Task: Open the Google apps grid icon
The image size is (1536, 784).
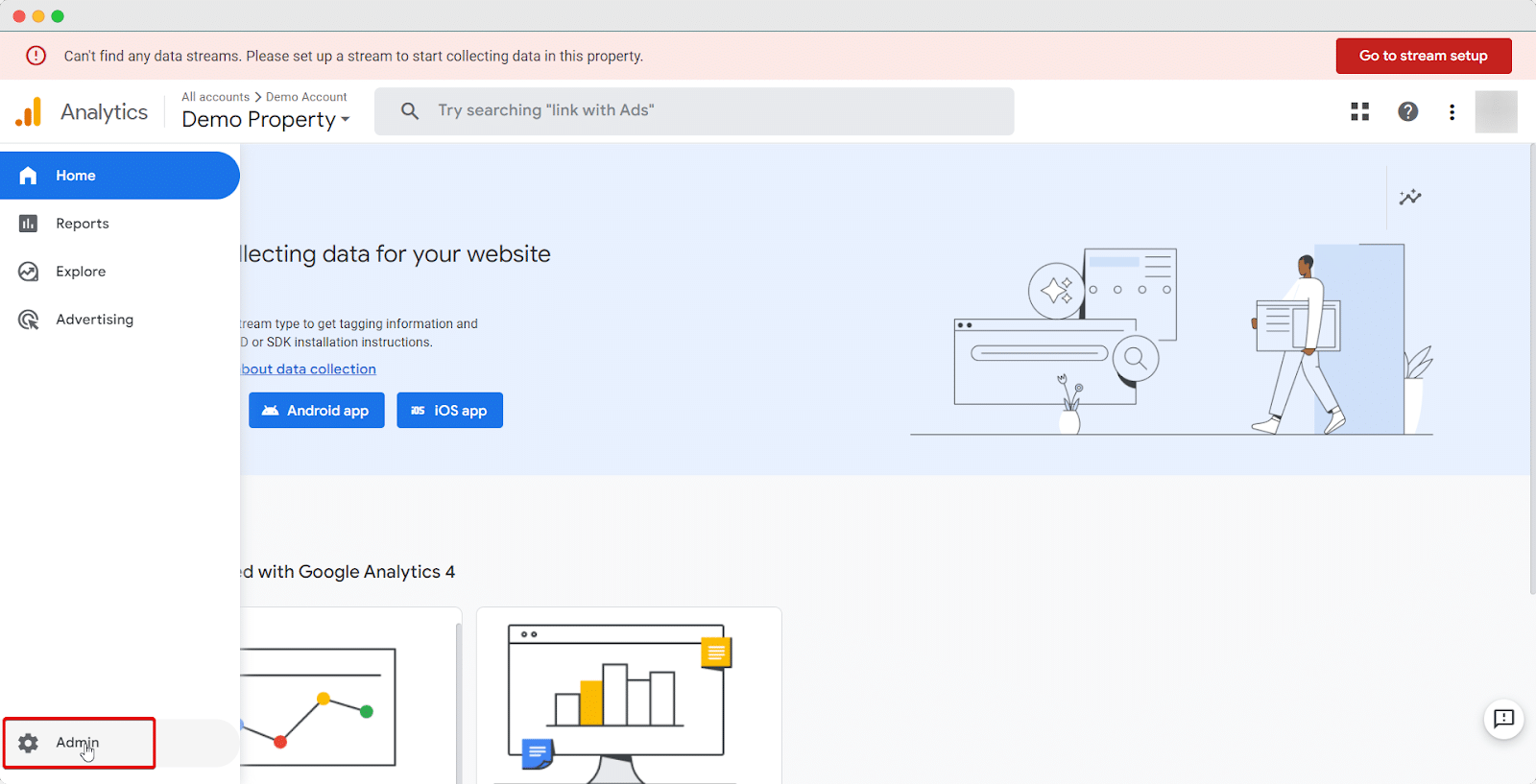Action: click(x=1359, y=111)
